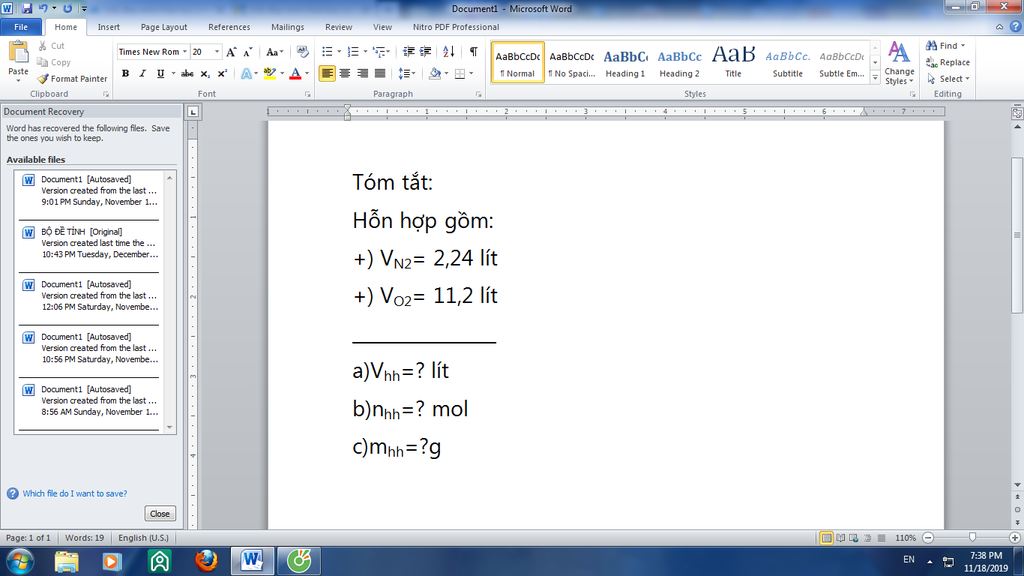1024x576 pixels.
Task: Click the Save icon in Quick Access Toolbar
Action: pos(27,8)
